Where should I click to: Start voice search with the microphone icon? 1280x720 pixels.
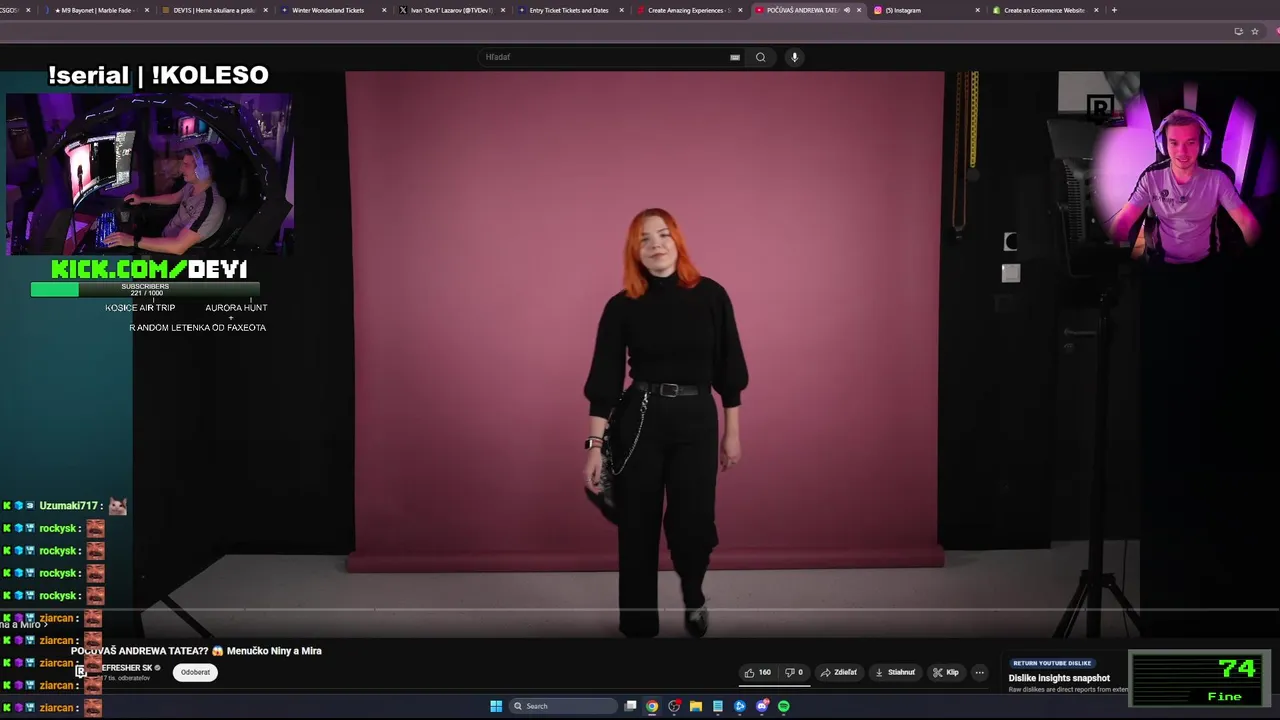pos(794,57)
